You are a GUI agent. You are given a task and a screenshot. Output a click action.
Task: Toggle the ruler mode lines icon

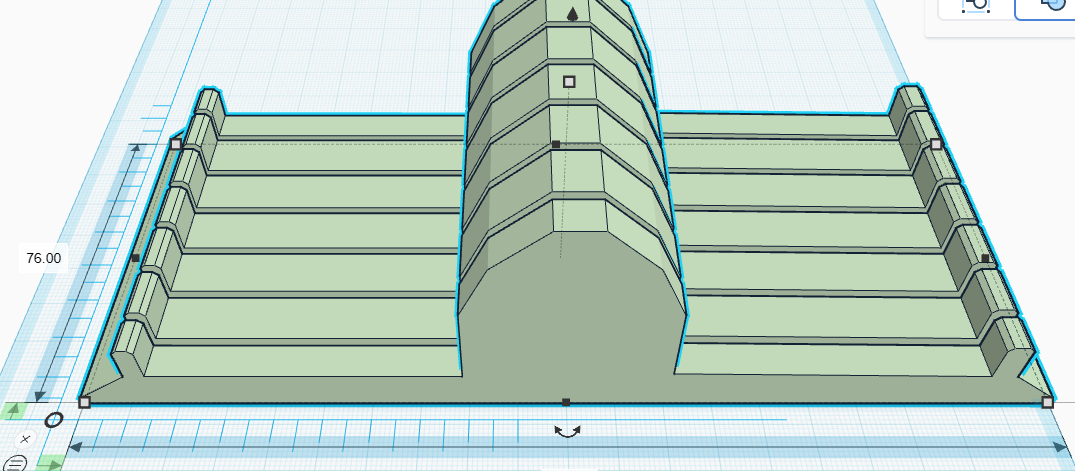tap(17, 463)
